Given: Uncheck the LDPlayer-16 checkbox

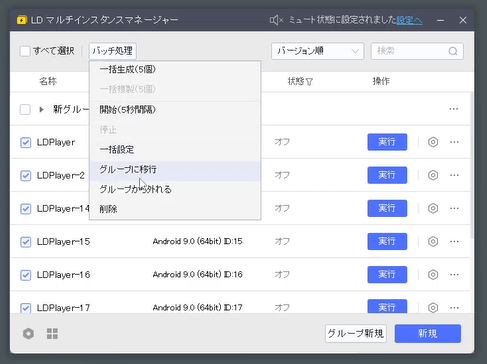Looking at the screenshot, I should click(x=26, y=275).
